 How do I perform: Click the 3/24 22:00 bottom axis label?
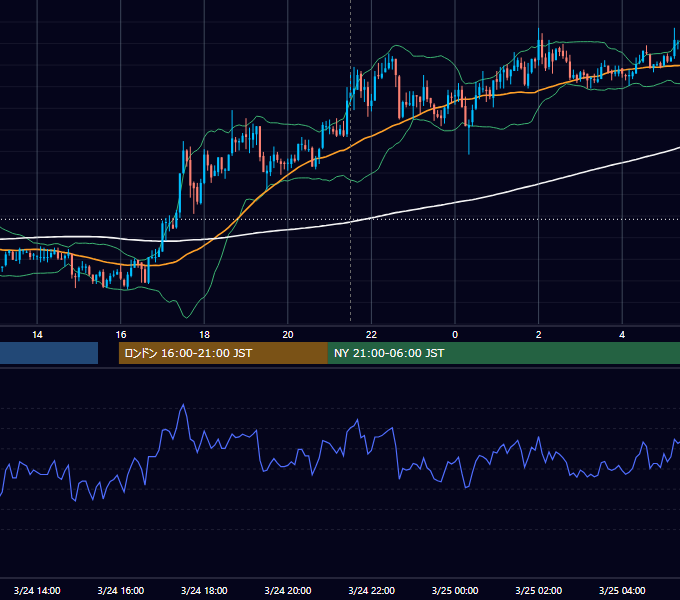(x=372, y=590)
